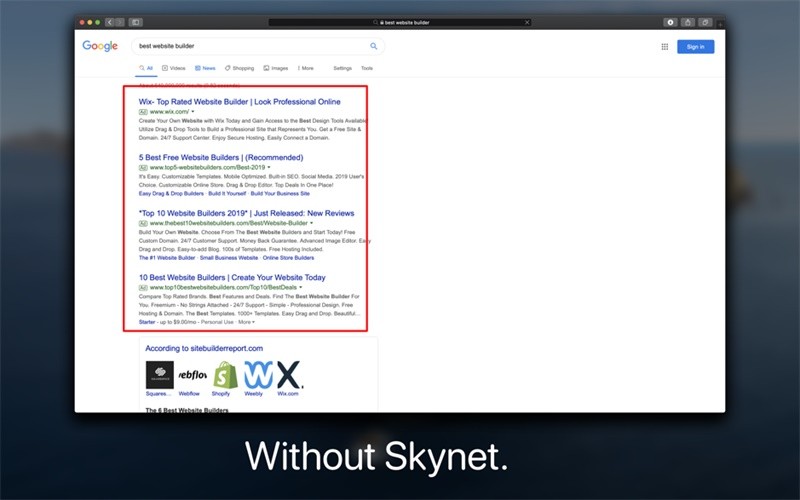Switch to the News tab
Viewport: 800px width, 500px height.
(x=205, y=68)
